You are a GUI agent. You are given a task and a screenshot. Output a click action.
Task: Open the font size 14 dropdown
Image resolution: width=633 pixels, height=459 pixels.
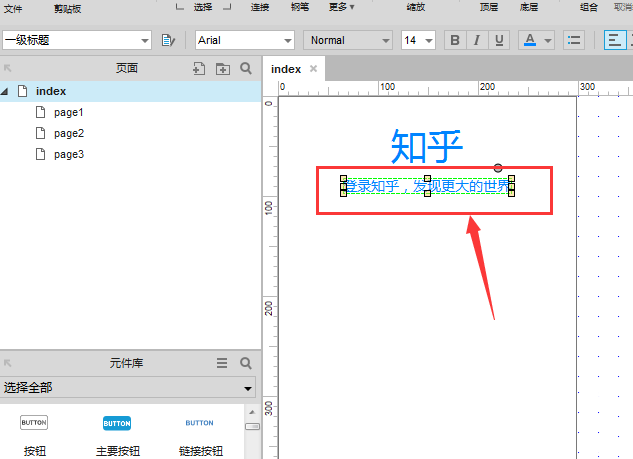(x=418, y=40)
